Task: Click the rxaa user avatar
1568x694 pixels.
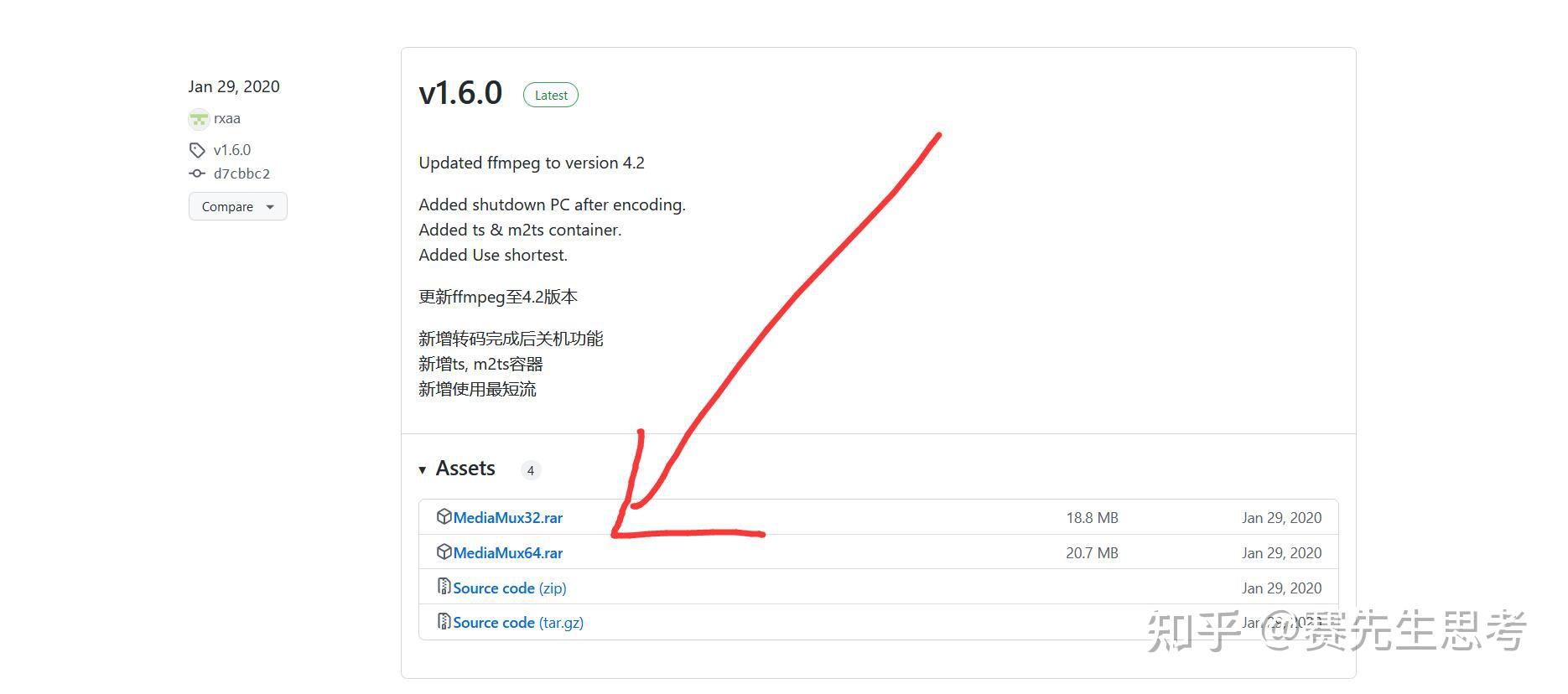Action: click(x=199, y=119)
